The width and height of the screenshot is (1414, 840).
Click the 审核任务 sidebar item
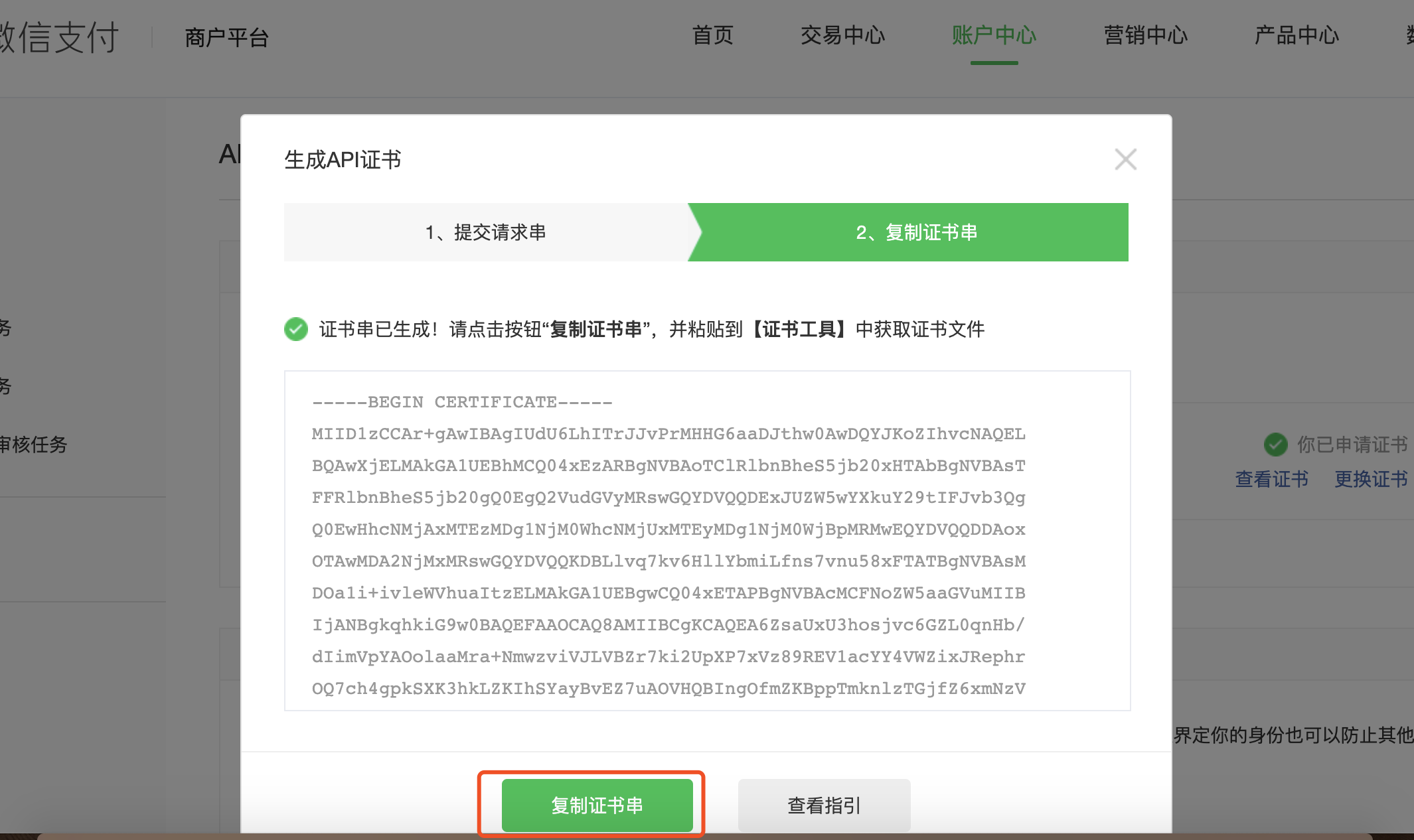coord(33,445)
